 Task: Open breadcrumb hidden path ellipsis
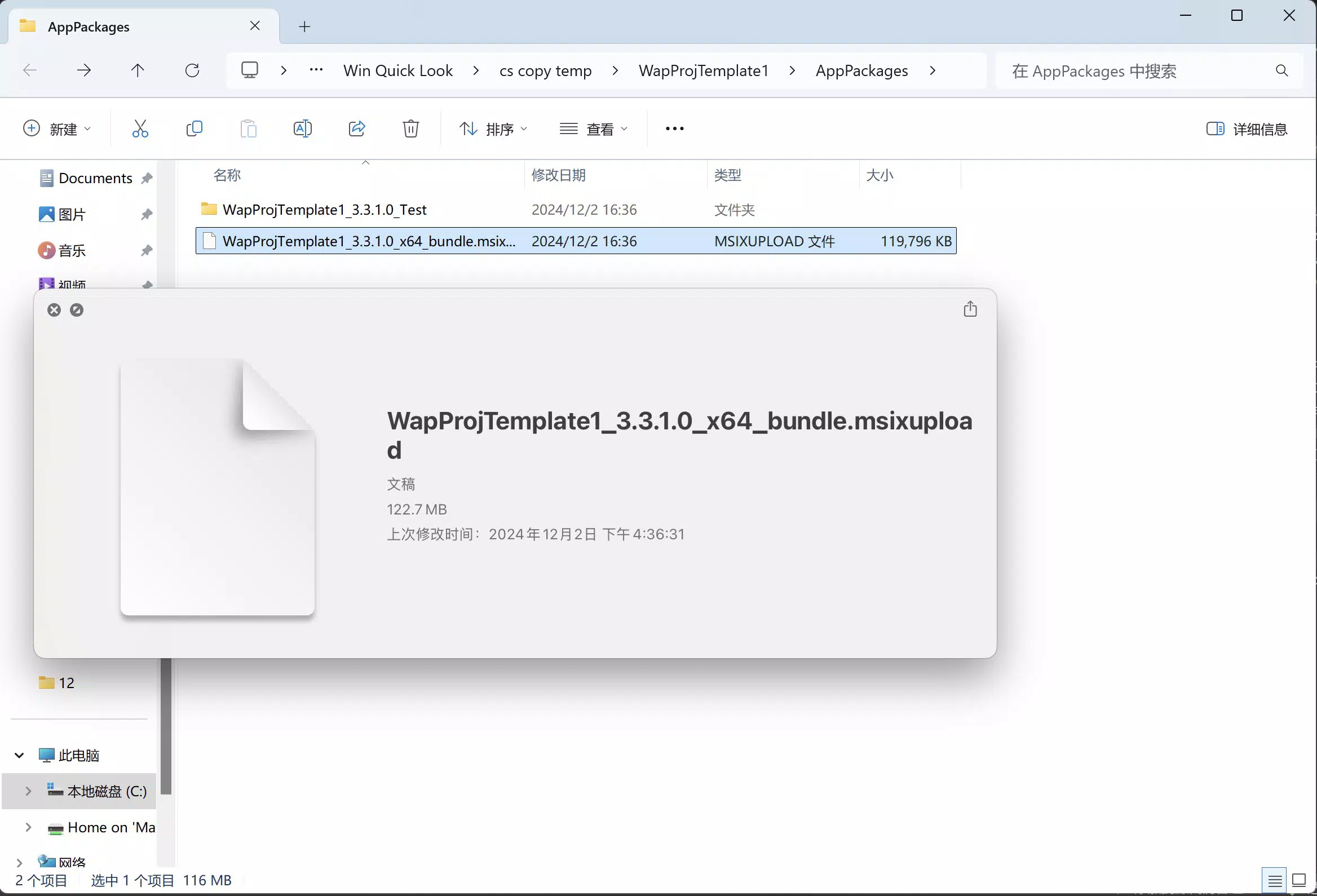316,70
